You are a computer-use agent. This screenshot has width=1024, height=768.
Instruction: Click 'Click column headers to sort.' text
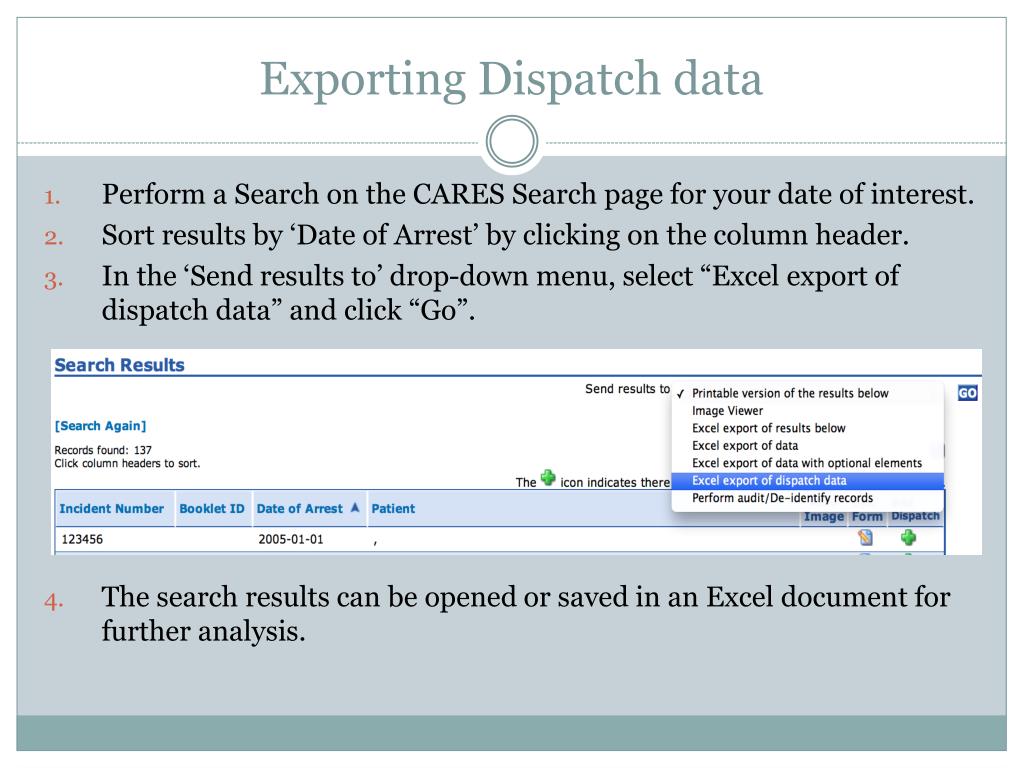(127, 464)
